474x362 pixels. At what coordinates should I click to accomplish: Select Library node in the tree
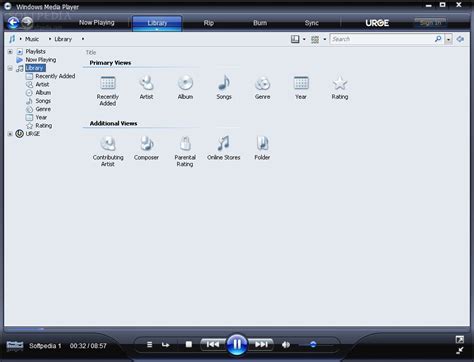[x=35, y=68]
